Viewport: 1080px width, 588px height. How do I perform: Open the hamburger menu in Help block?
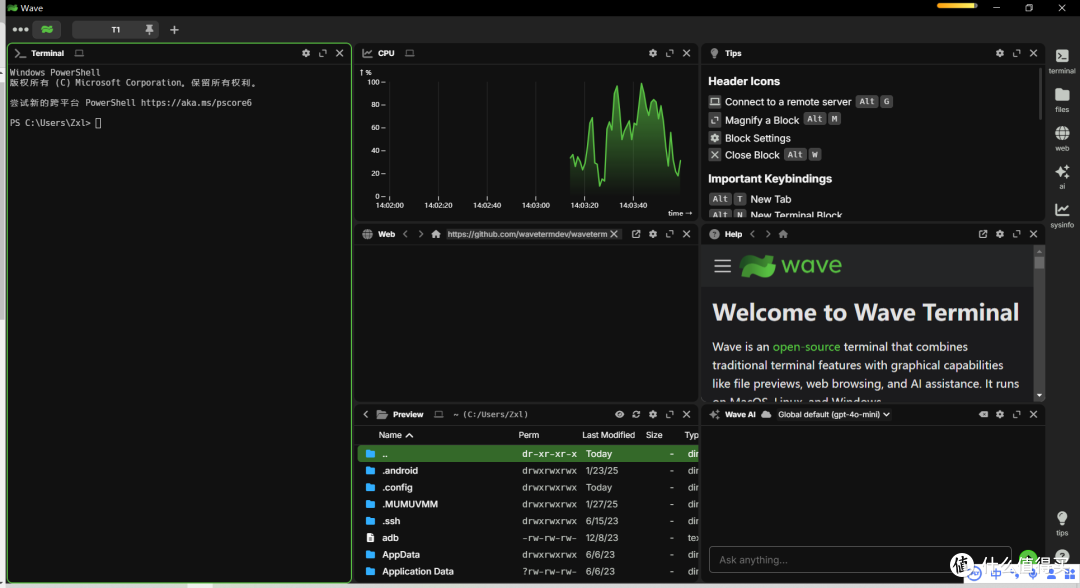pyautogui.click(x=722, y=266)
